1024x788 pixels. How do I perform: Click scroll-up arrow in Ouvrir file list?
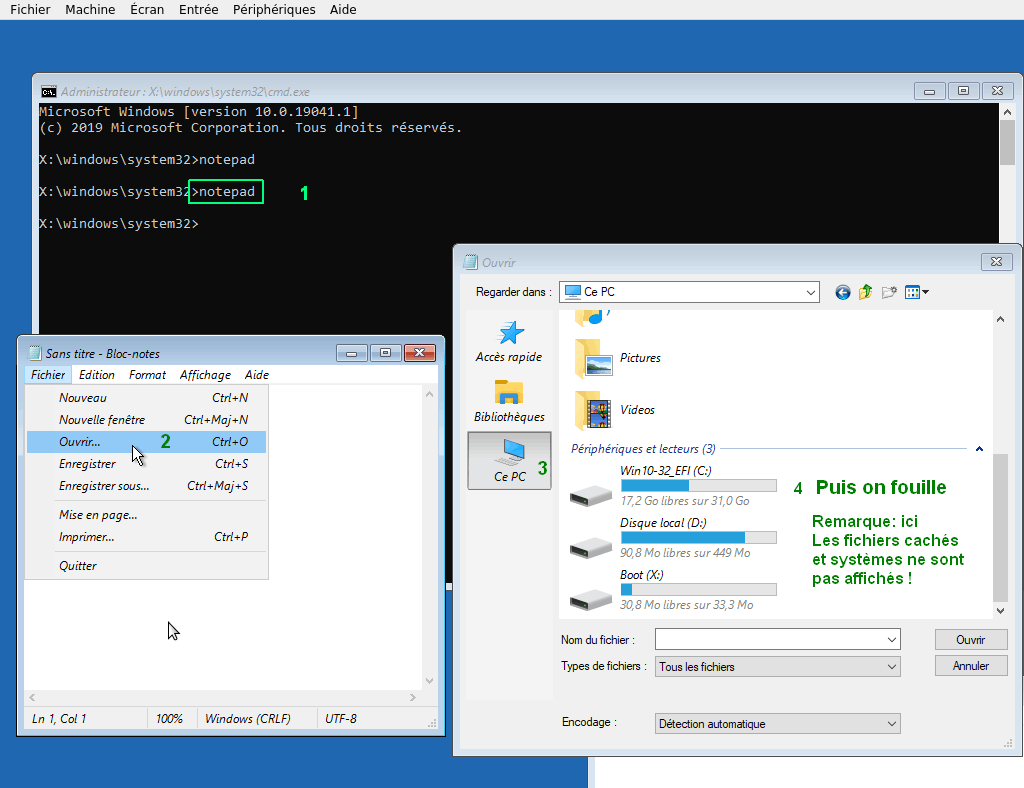click(1000, 319)
